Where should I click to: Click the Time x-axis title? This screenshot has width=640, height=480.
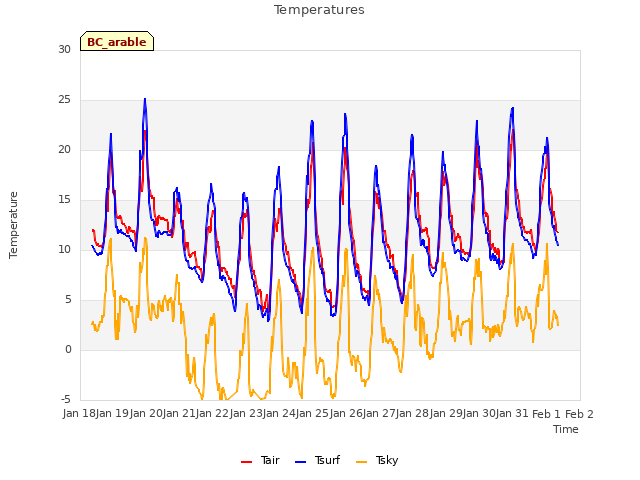[566, 429]
